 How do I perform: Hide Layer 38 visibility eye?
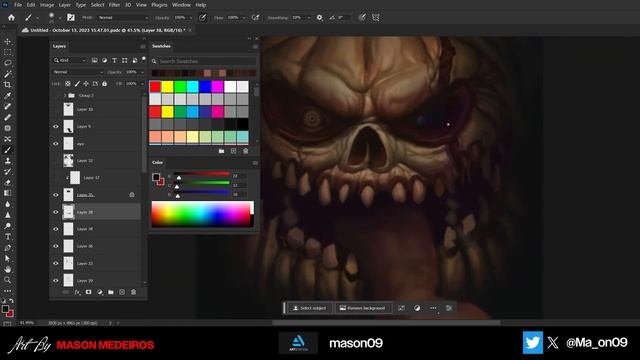(56, 212)
